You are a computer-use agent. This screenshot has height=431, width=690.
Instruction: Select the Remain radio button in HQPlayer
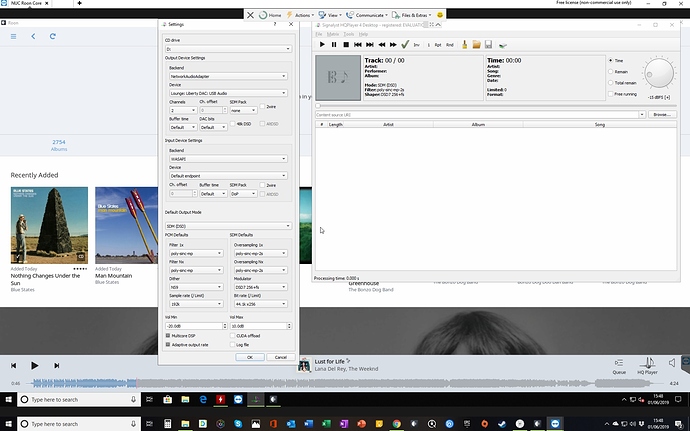click(x=611, y=71)
